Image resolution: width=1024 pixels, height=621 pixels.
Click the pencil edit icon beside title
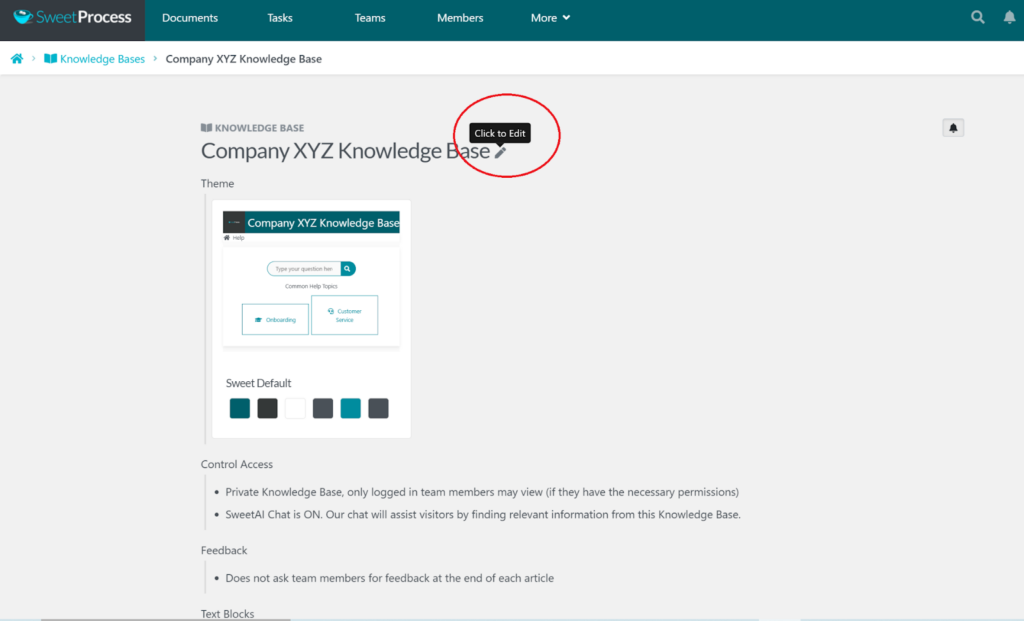point(500,152)
